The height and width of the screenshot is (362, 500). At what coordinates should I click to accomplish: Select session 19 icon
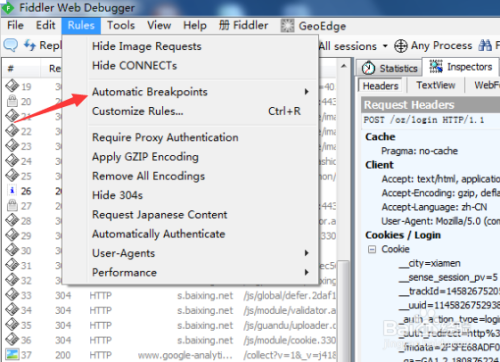pos(12,86)
